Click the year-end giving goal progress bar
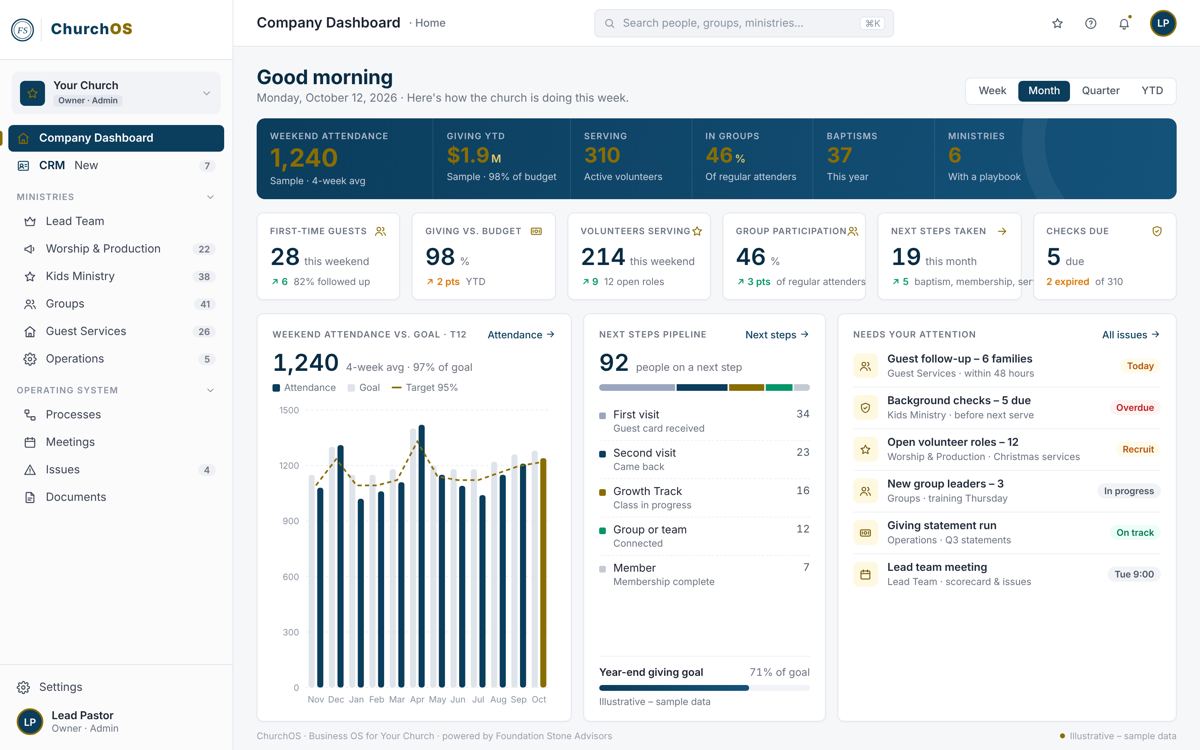Screen dimensions: 1200x750 [x=704, y=688]
